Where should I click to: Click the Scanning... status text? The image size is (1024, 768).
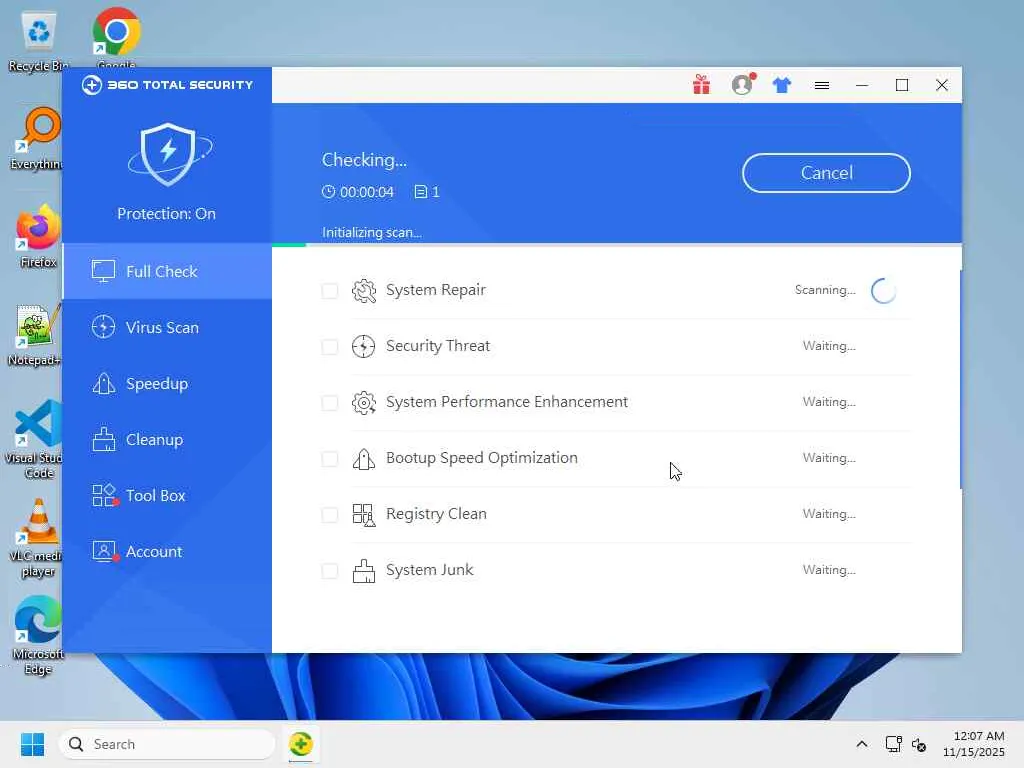tap(825, 290)
